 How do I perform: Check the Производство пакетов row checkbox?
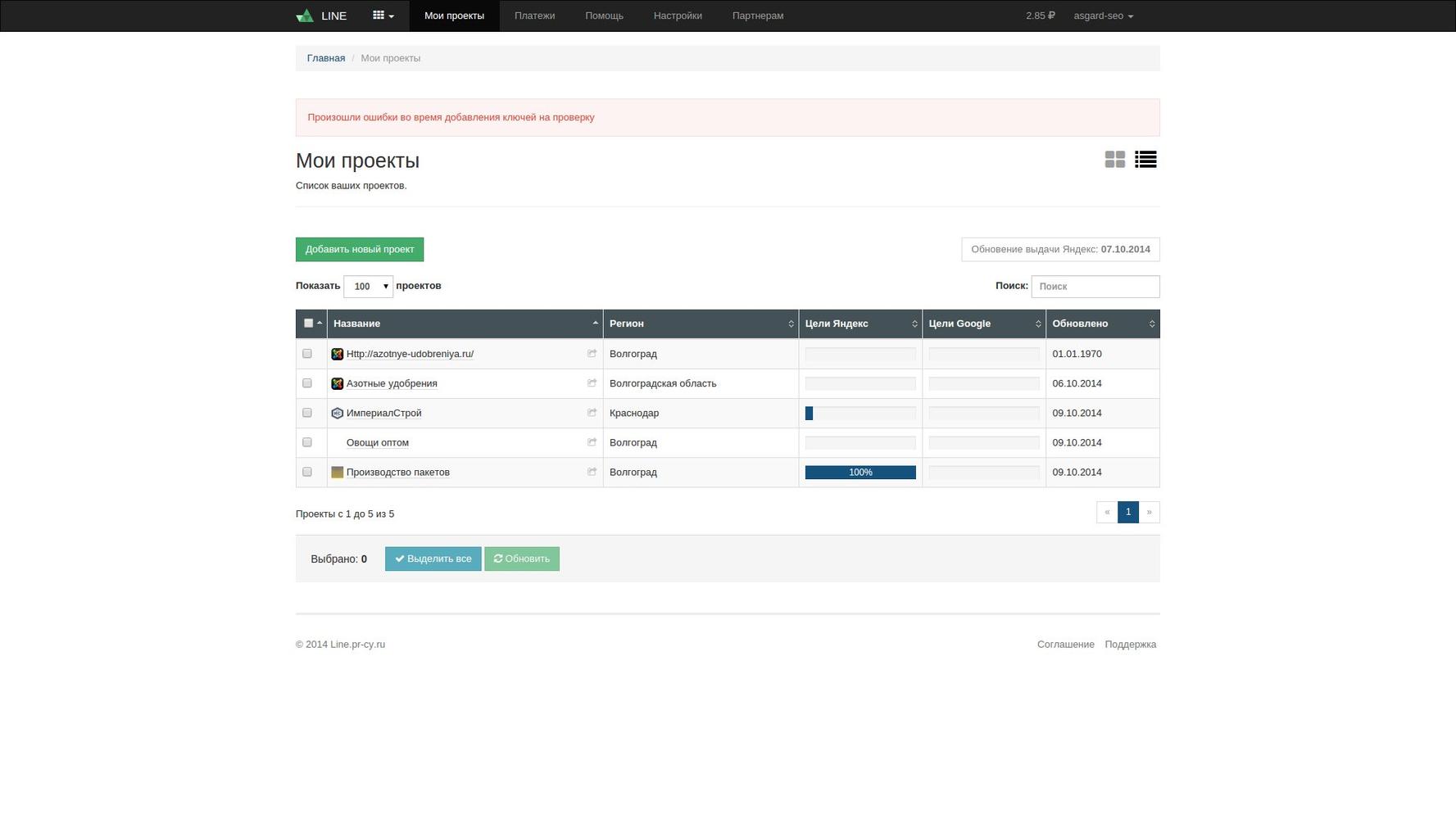coord(307,472)
